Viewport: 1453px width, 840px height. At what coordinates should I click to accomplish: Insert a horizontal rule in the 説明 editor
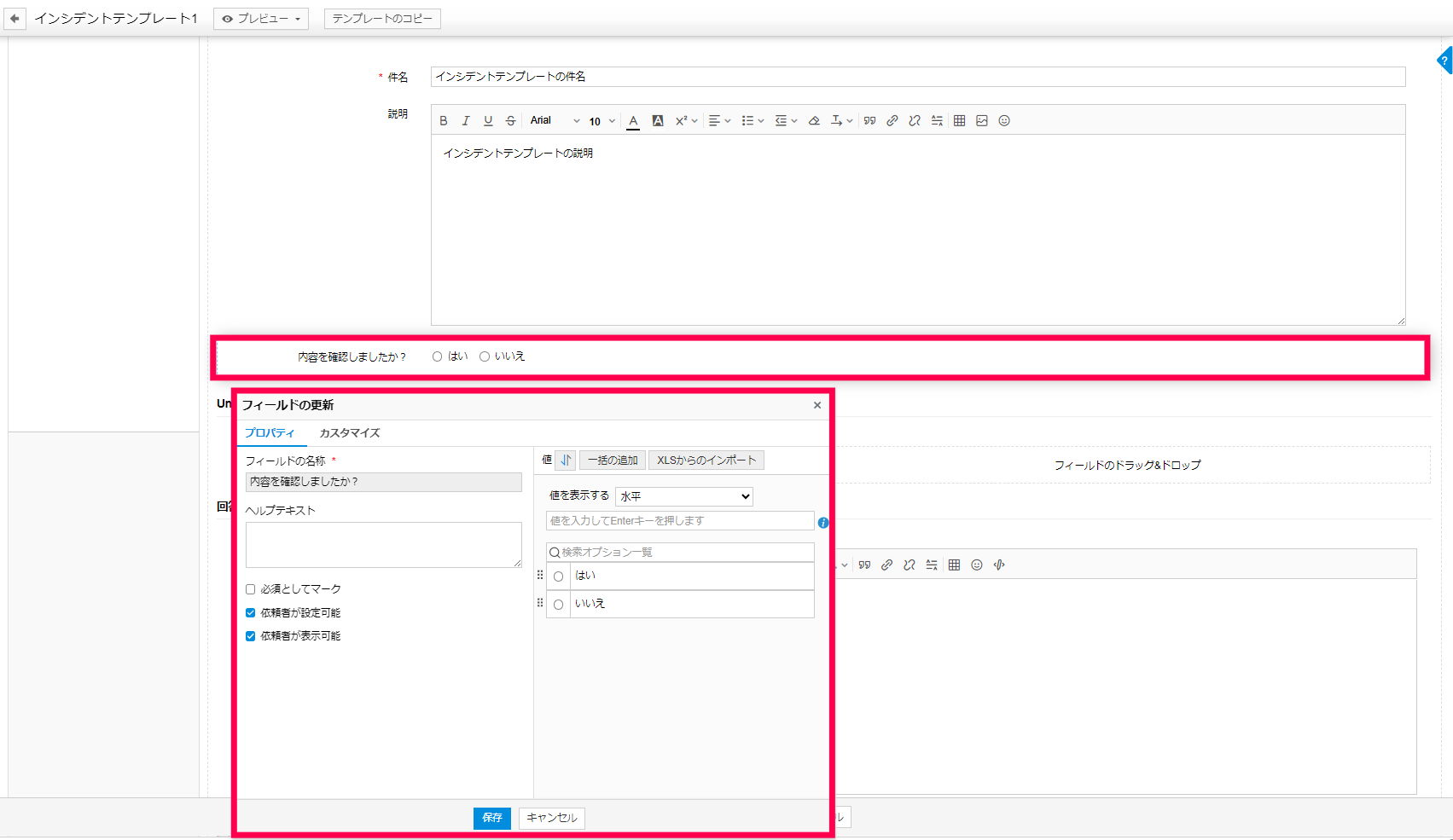pyautogui.click(x=937, y=121)
